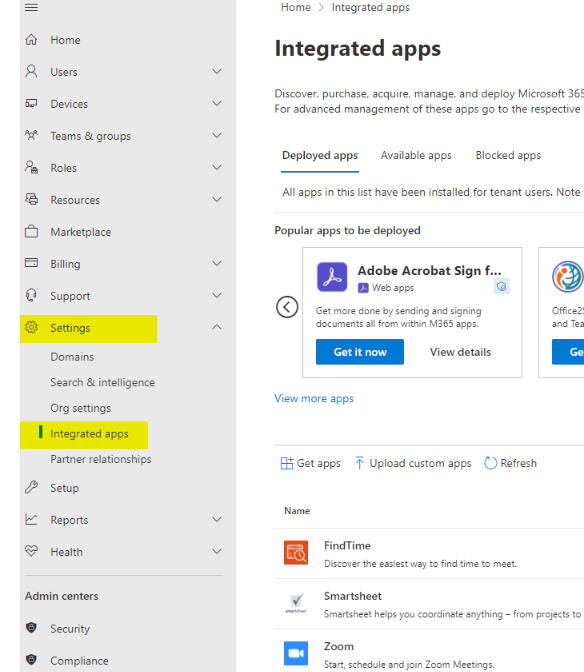Open the Smartsheet app row

pyautogui.click(x=429, y=604)
